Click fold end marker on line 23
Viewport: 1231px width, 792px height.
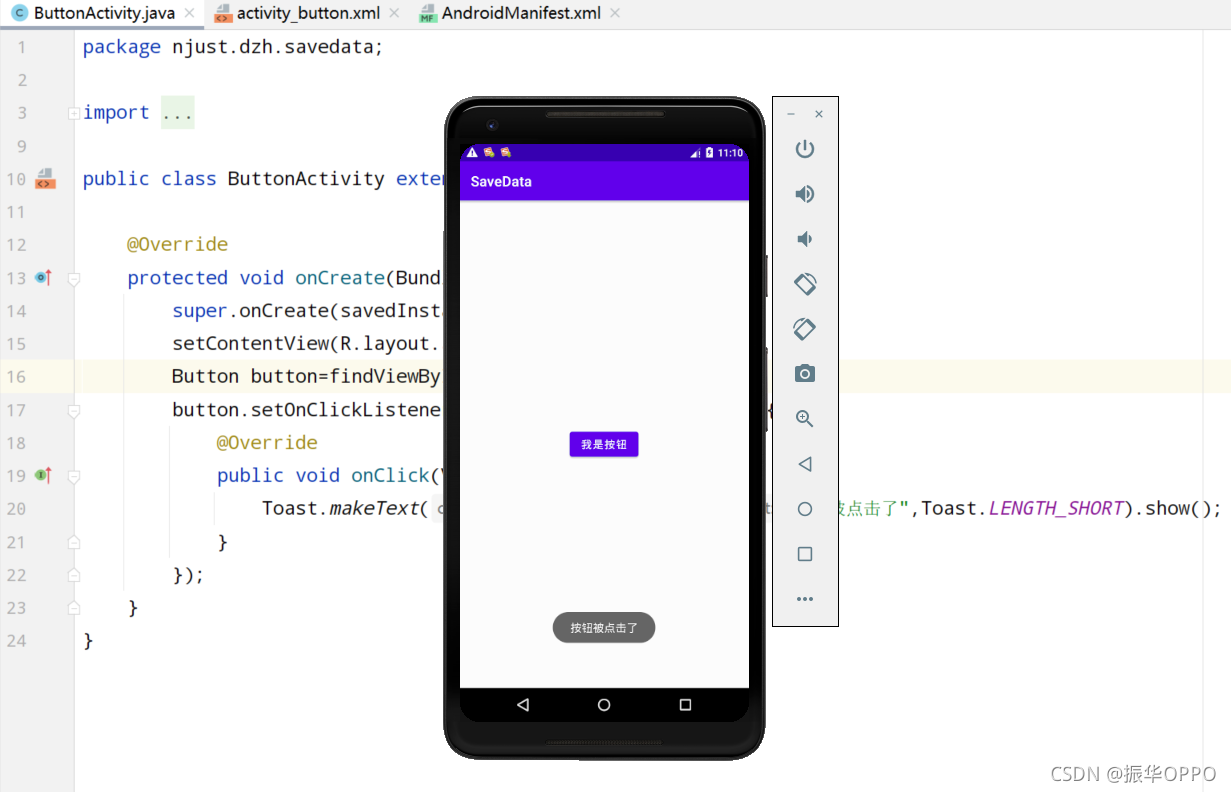click(x=74, y=608)
